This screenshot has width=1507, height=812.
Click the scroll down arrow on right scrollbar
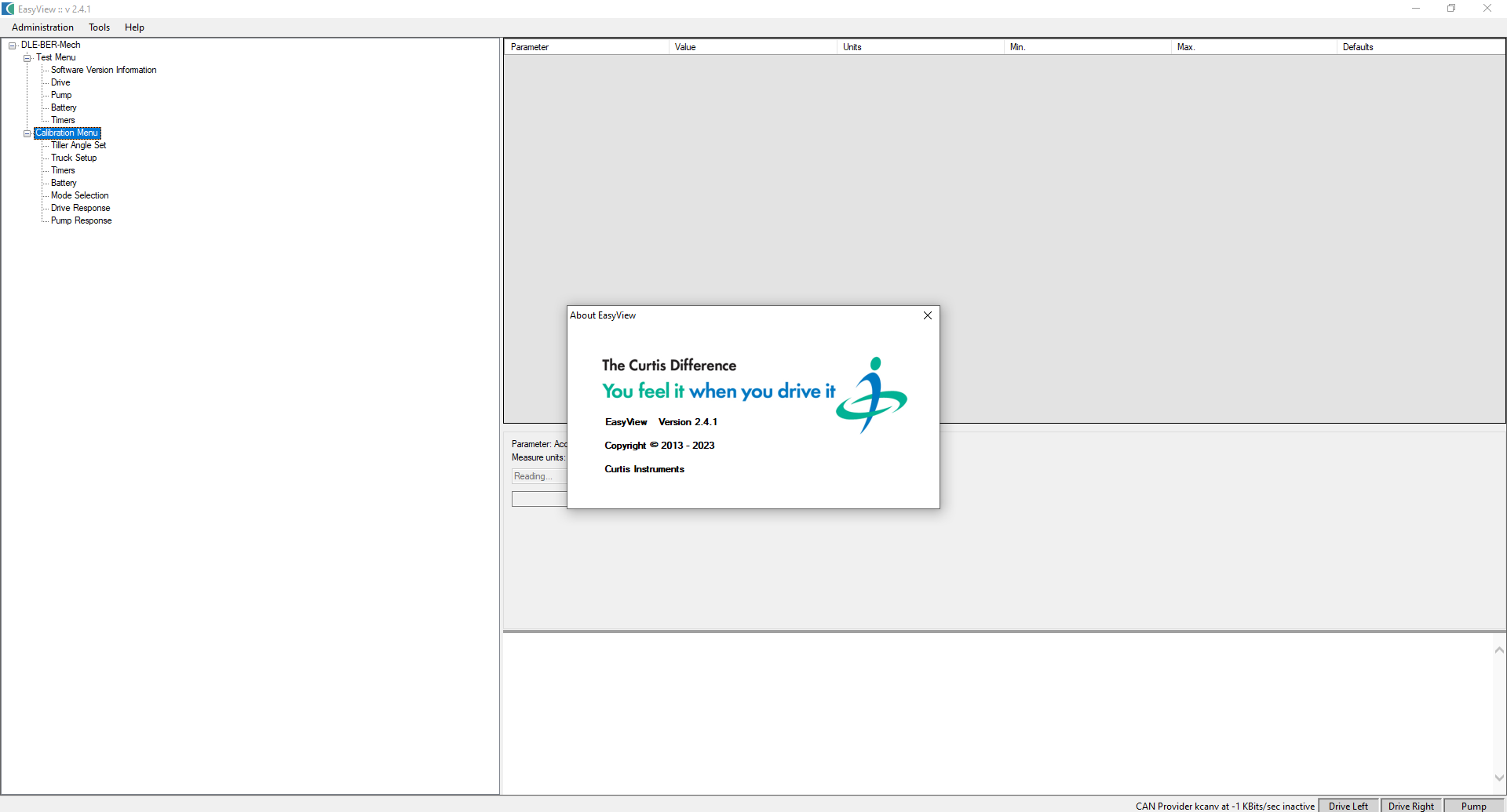point(1498,778)
